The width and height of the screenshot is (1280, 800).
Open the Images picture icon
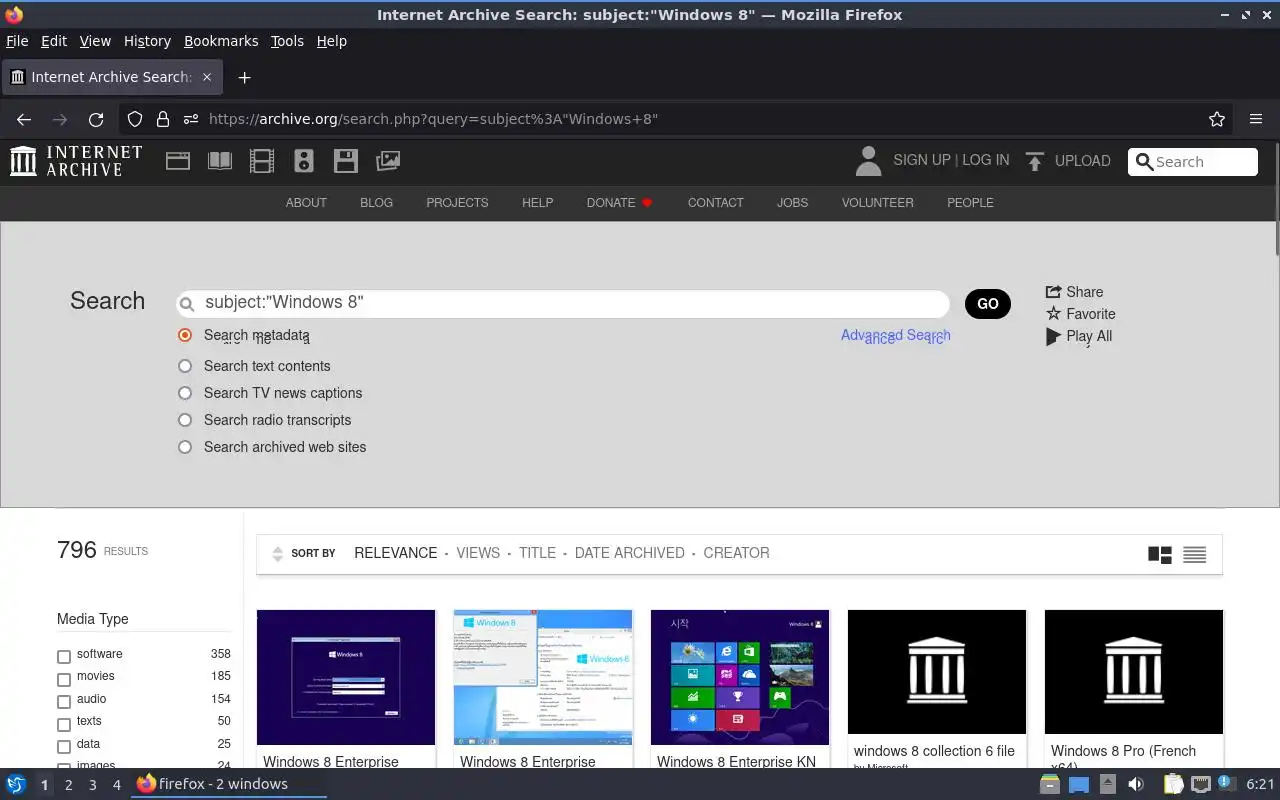[x=388, y=161]
